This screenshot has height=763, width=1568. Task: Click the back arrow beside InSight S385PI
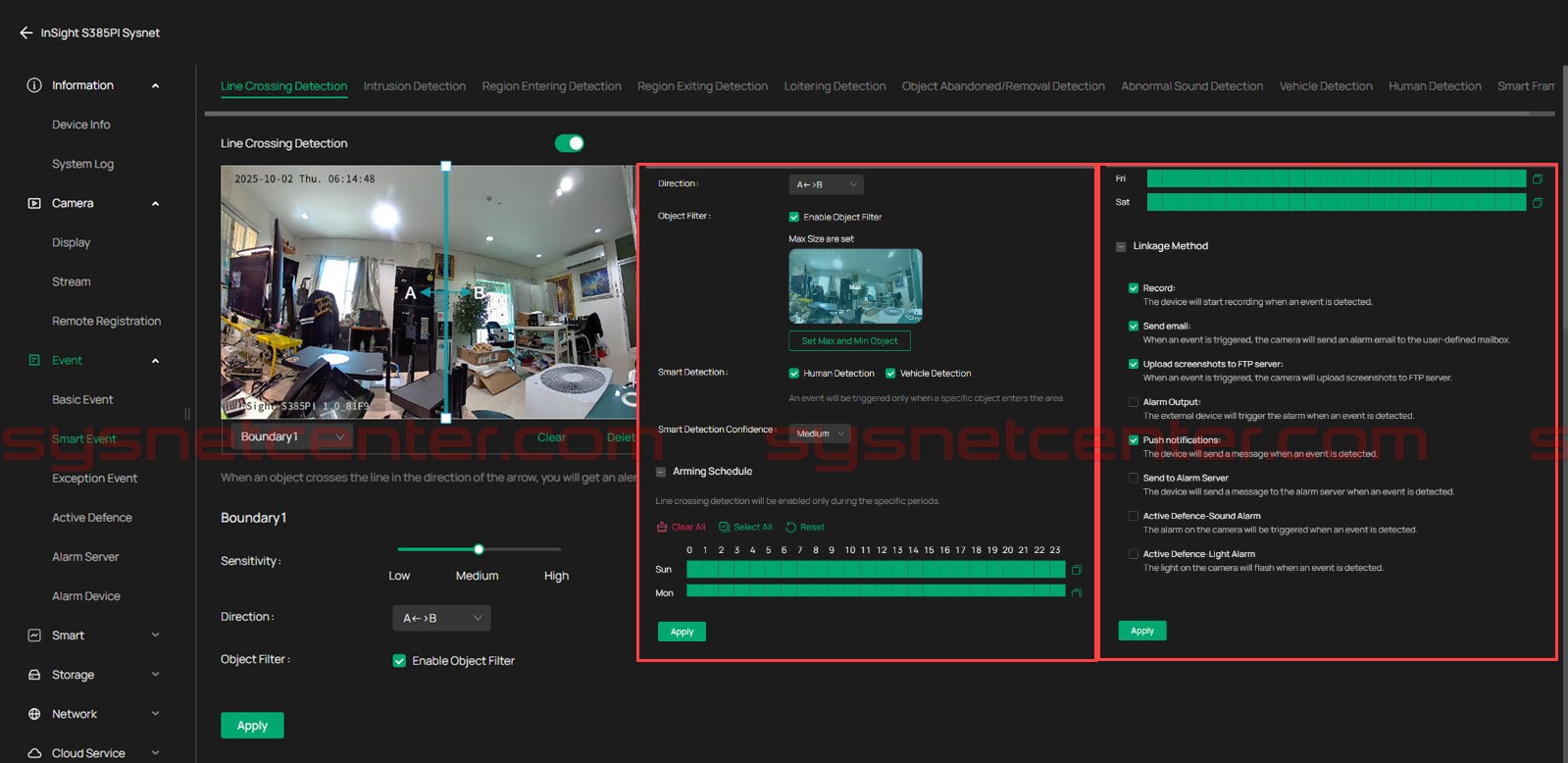25,32
